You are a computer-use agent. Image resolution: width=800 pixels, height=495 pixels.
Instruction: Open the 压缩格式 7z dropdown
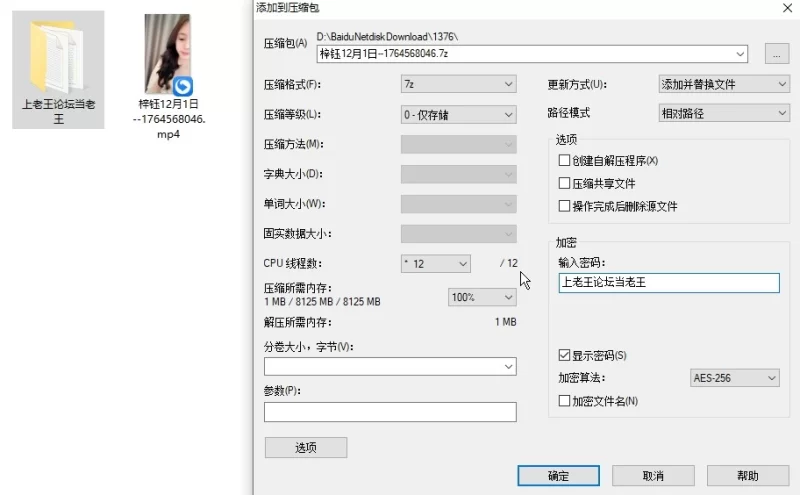click(x=458, y=84)
